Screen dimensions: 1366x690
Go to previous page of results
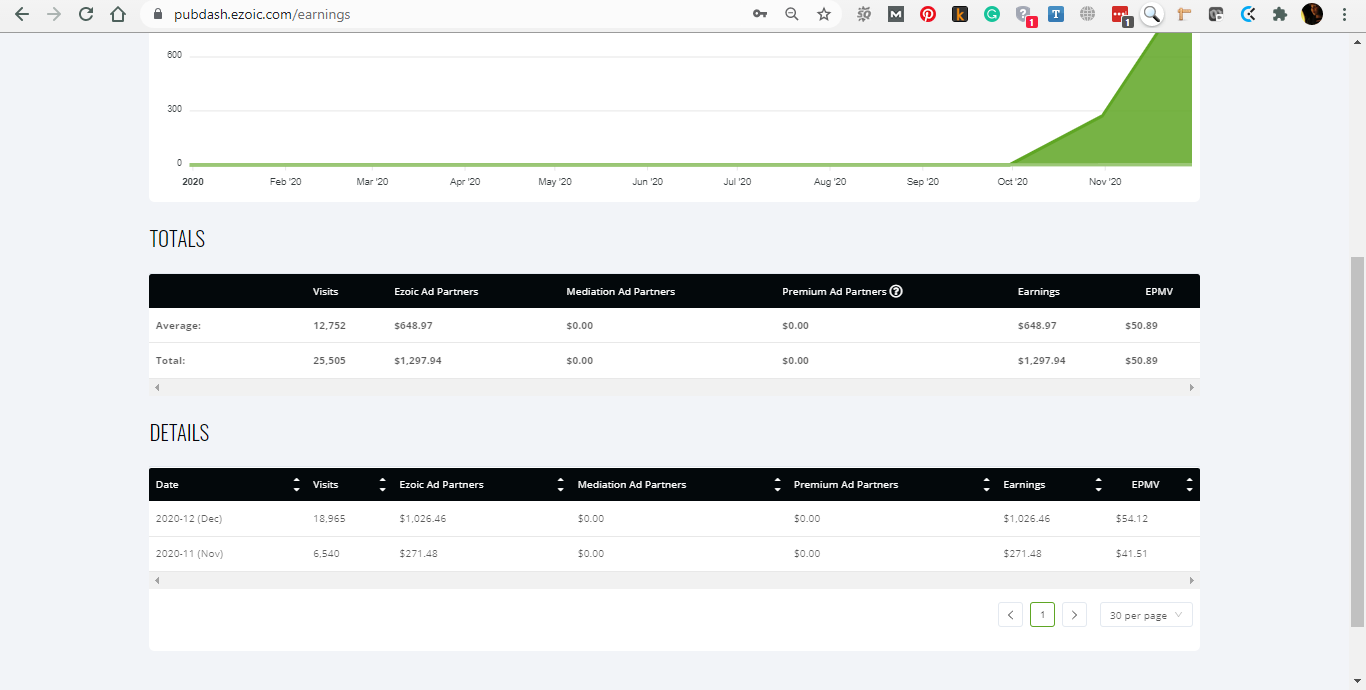point(1010,615)
